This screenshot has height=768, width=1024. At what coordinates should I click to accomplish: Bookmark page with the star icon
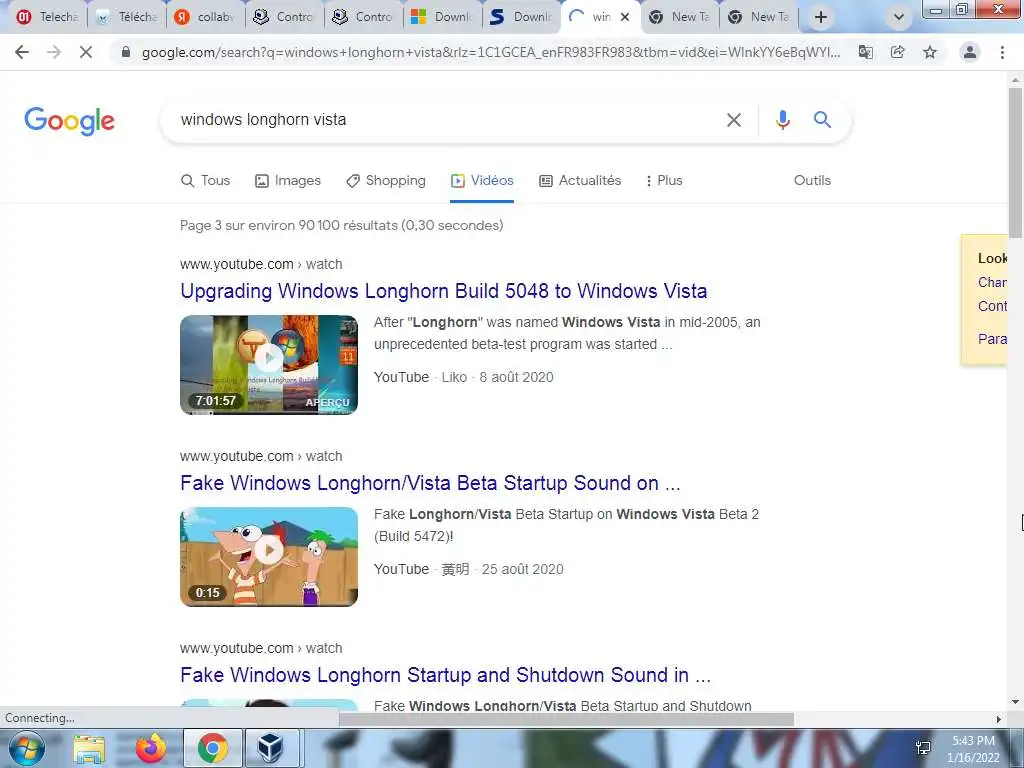(x=930, y=52)
